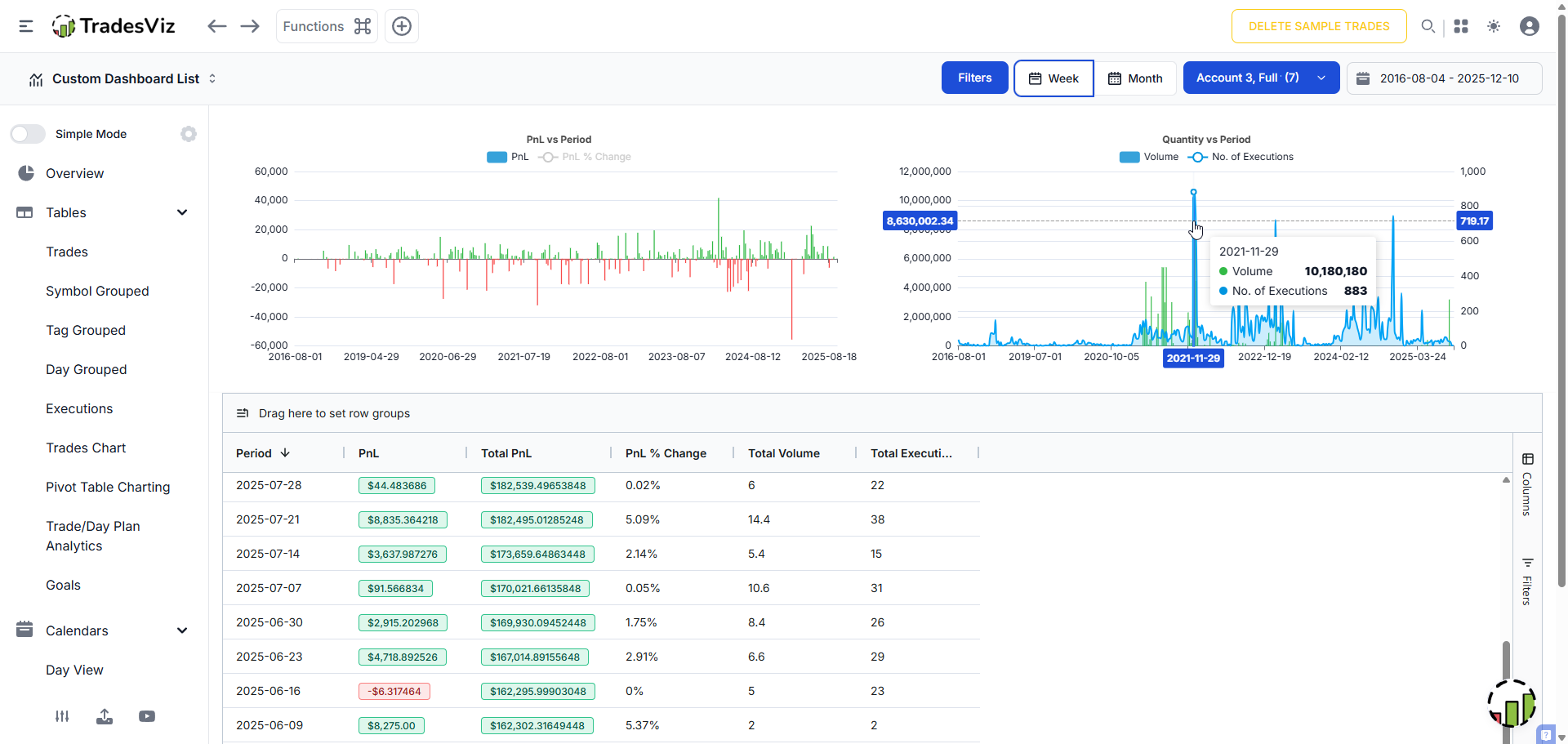
Task: Open sidebar settings gear icon
Action: click(x=189, y=134)
